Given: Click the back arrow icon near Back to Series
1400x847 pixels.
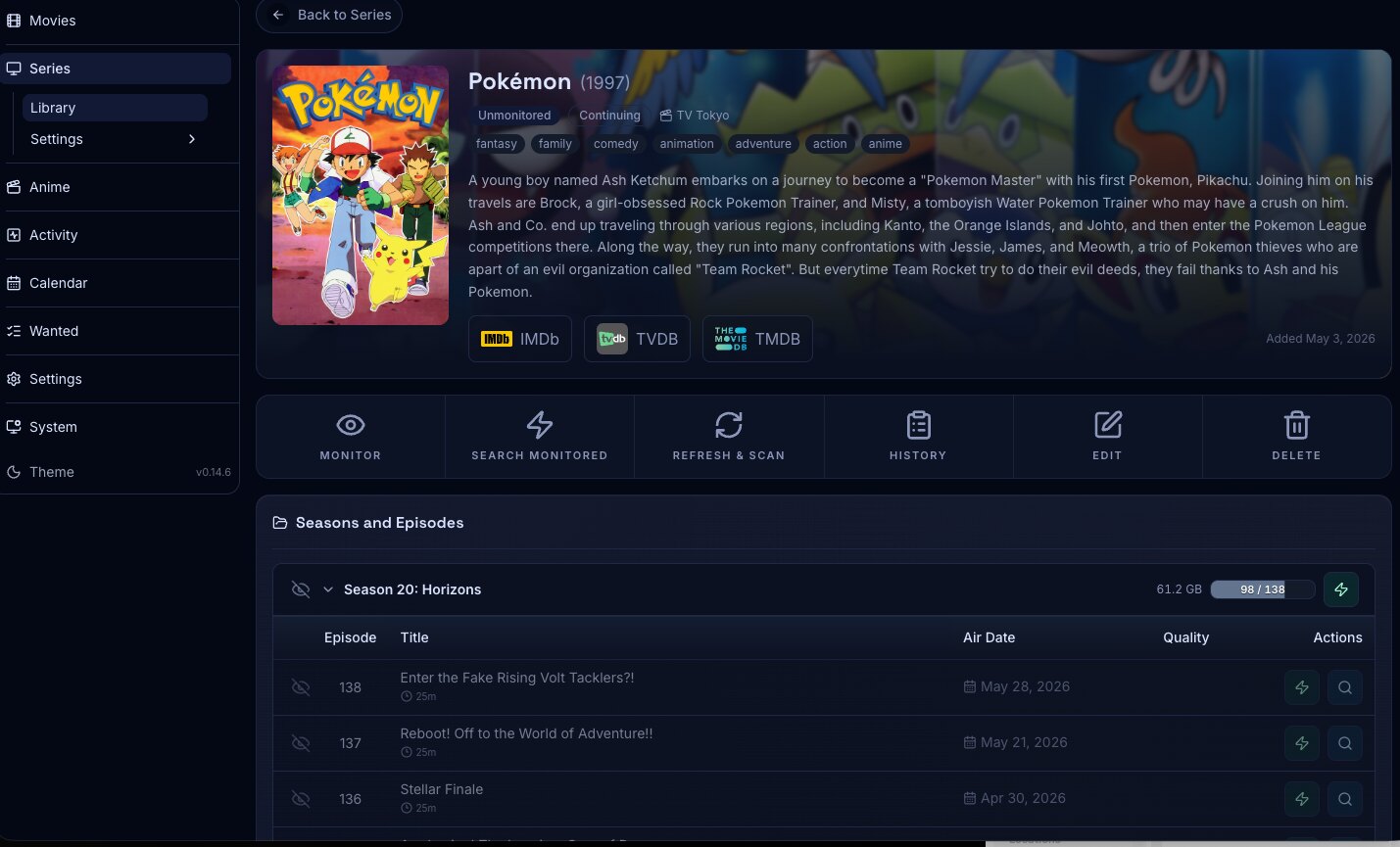Looking at the screenshot, I should [x=278, y=15].
